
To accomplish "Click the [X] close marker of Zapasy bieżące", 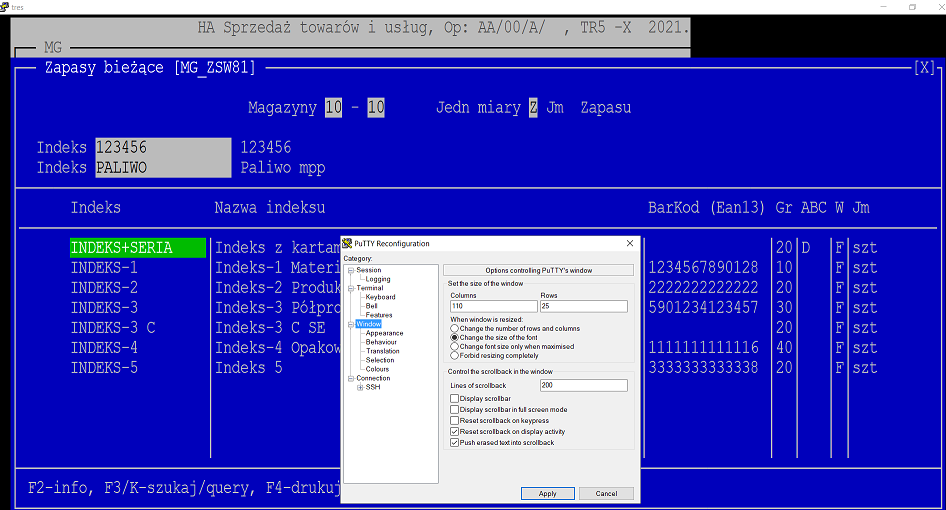I will 924,68.
